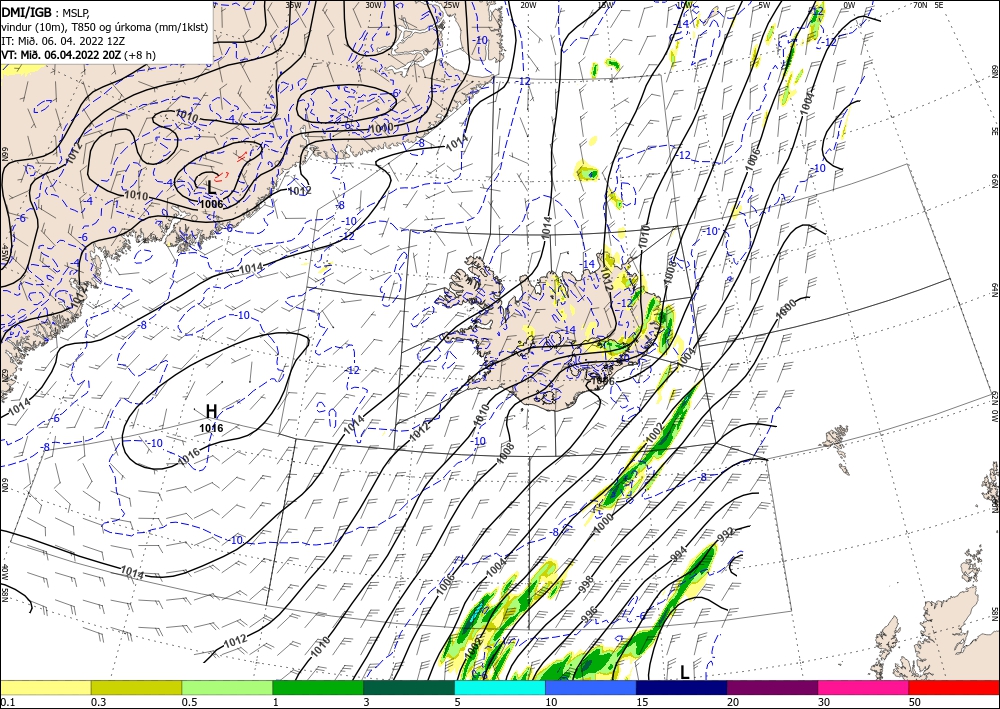Click the '1006' value under Greenland's L

pos(212,204)
